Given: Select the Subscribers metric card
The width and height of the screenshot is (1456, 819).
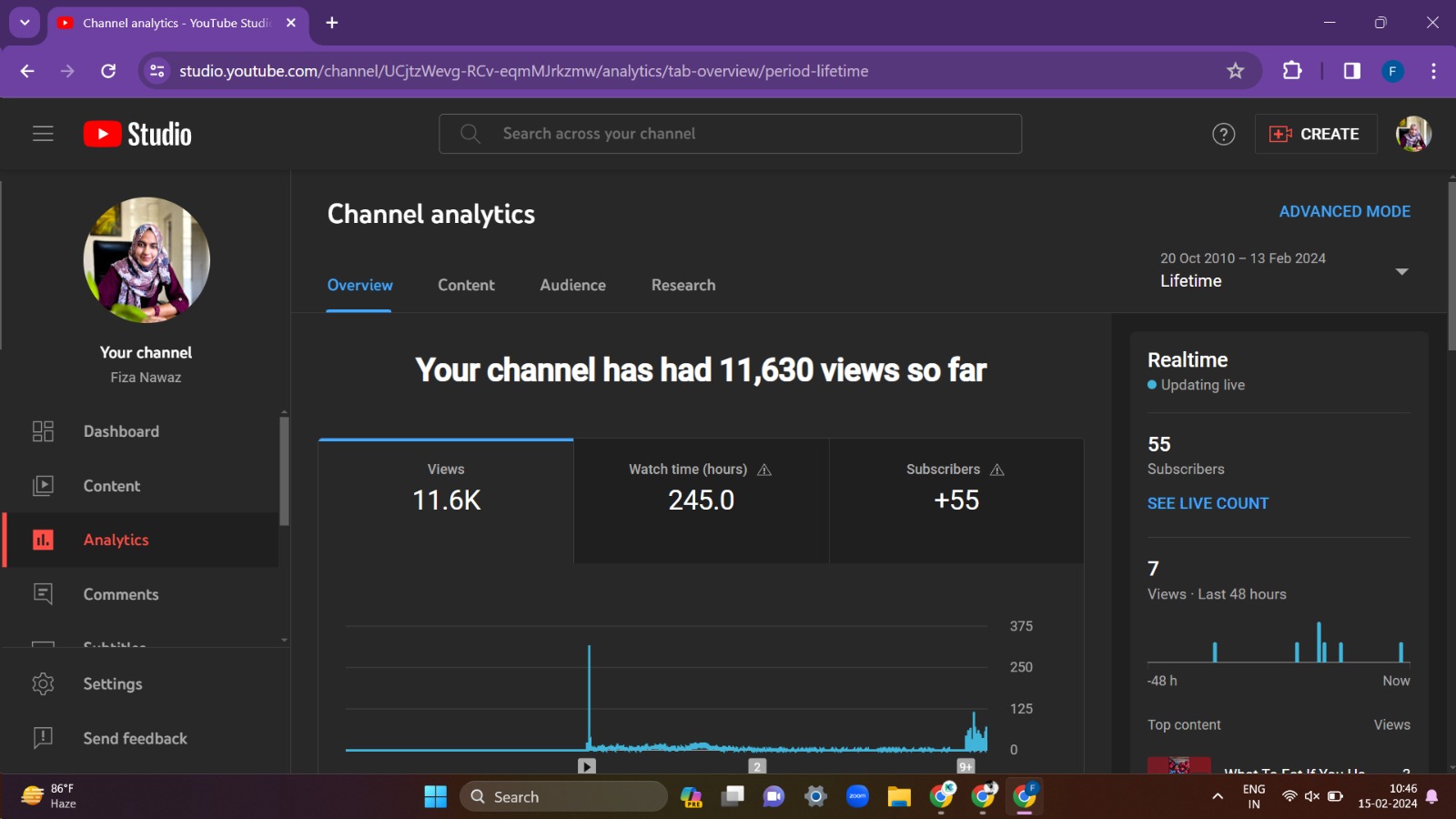Looking at the screenshot, I should (956, 501).
